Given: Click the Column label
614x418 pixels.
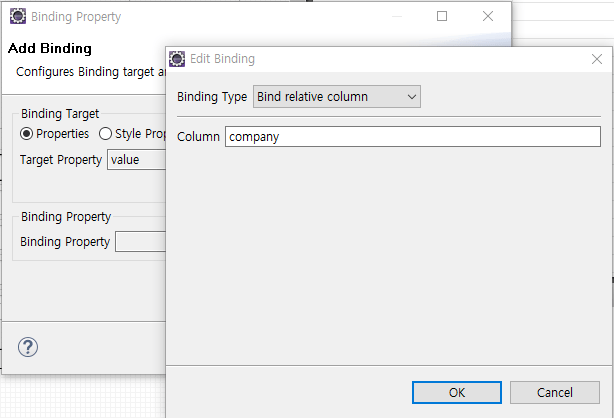Looking at the screenshot, I should 198,137.
